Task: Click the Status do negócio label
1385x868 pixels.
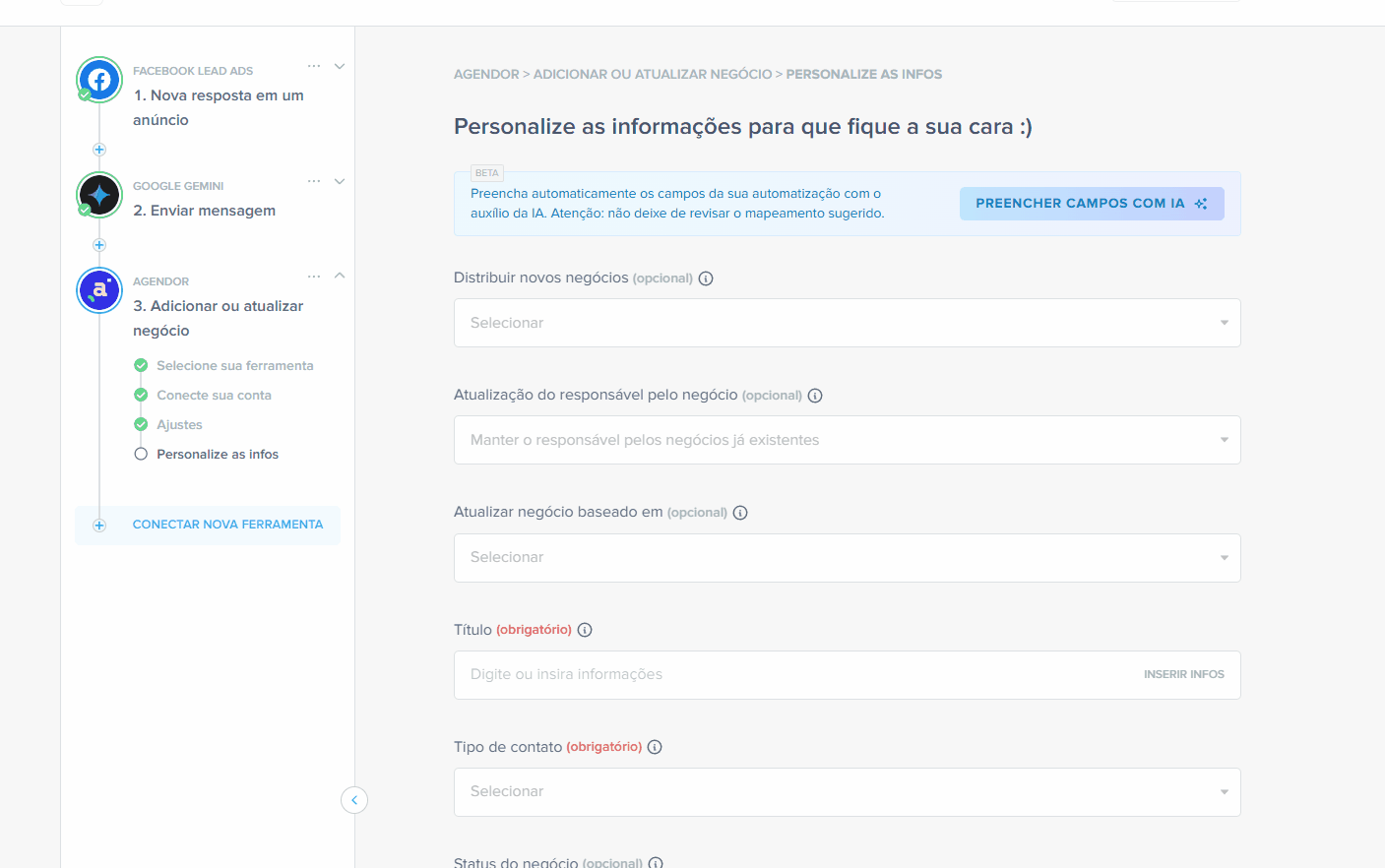Action: click(x=516, y=862)
